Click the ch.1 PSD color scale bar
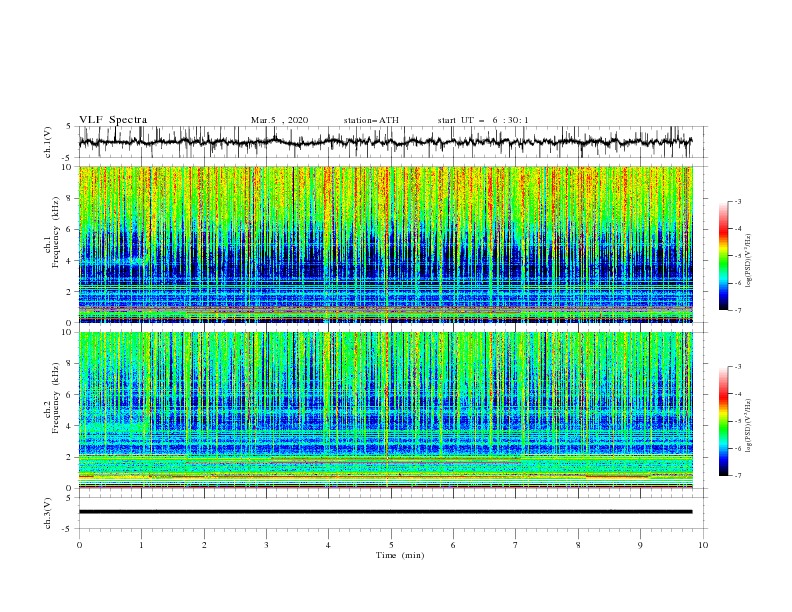The height and width of the screenshot is (612, 792). coord(723,256)
